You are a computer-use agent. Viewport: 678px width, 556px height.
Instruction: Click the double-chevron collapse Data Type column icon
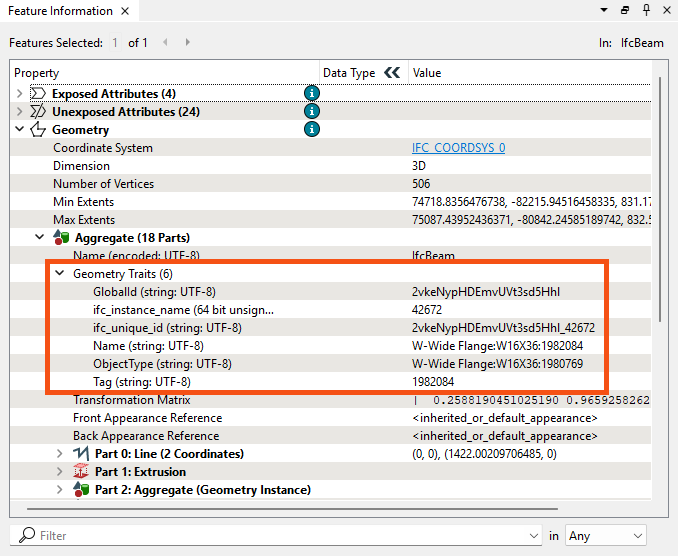coord(392,73)
